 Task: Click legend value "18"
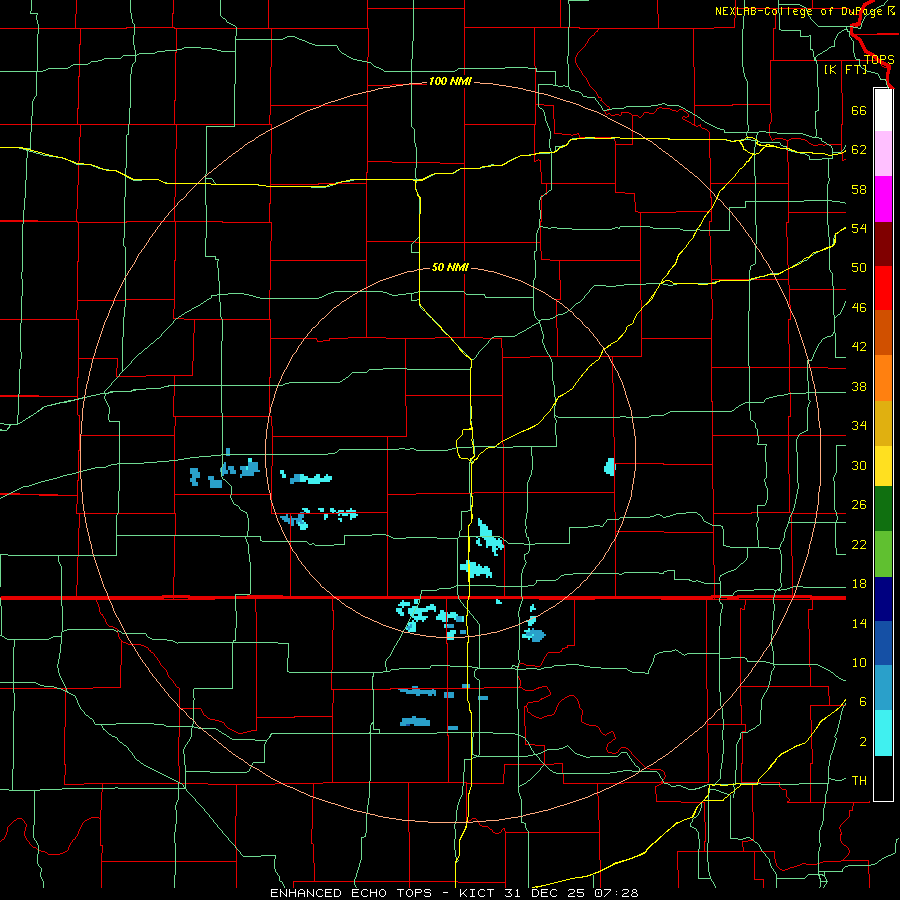(859, 584)
